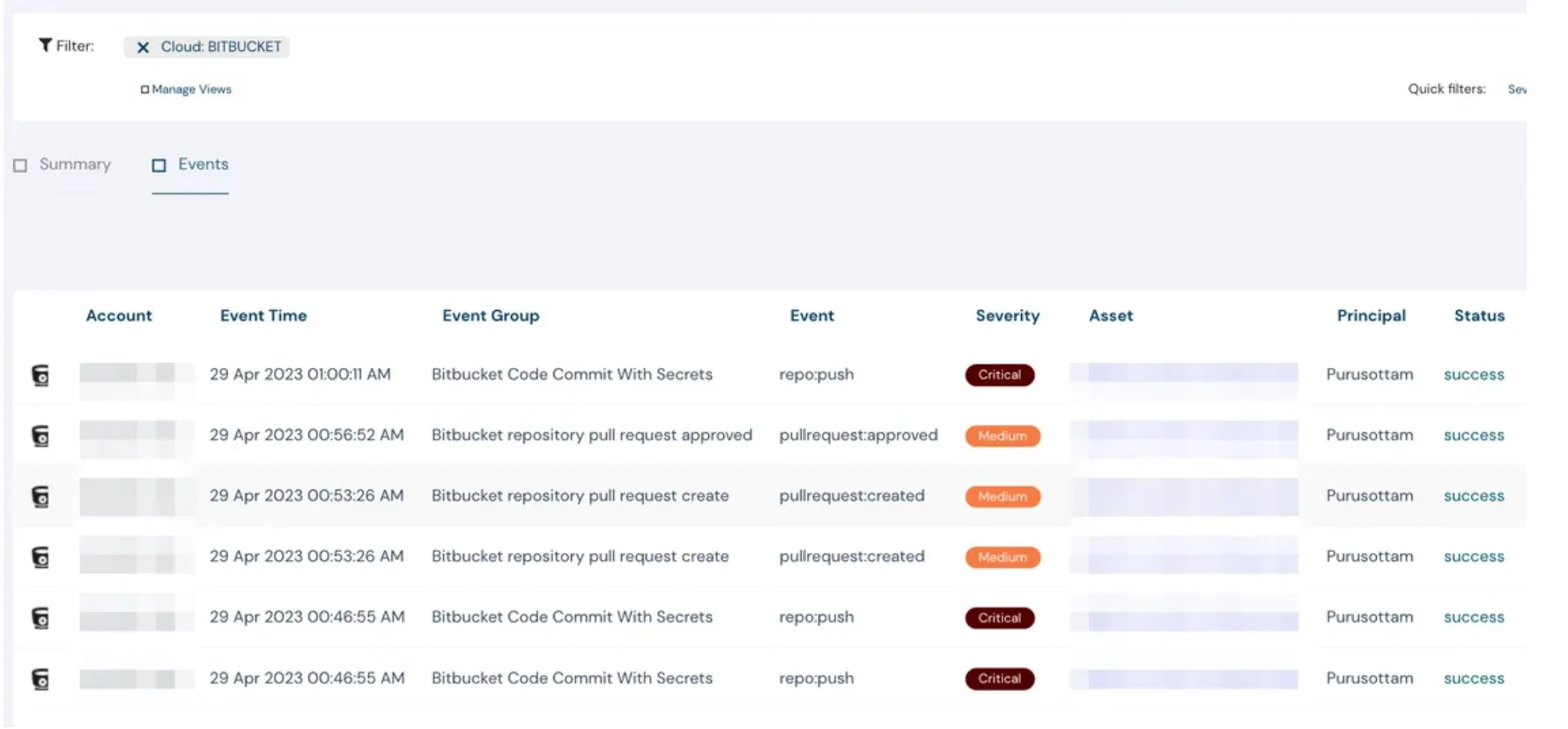Sort by Event Group column header
This screenshot has width=1568, height=729.
(491, 316)
